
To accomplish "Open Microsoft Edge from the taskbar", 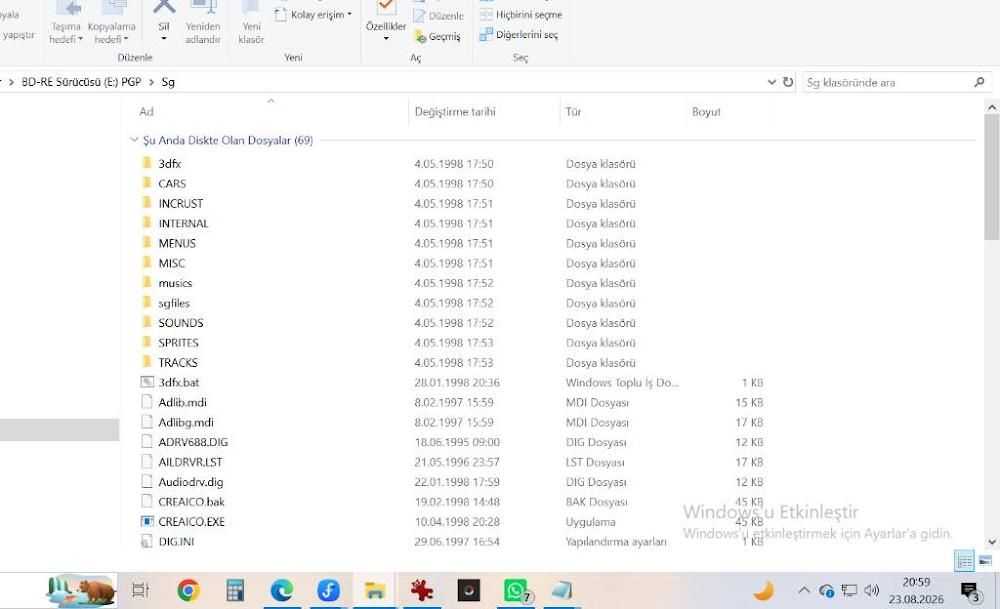I will [281, 591].
